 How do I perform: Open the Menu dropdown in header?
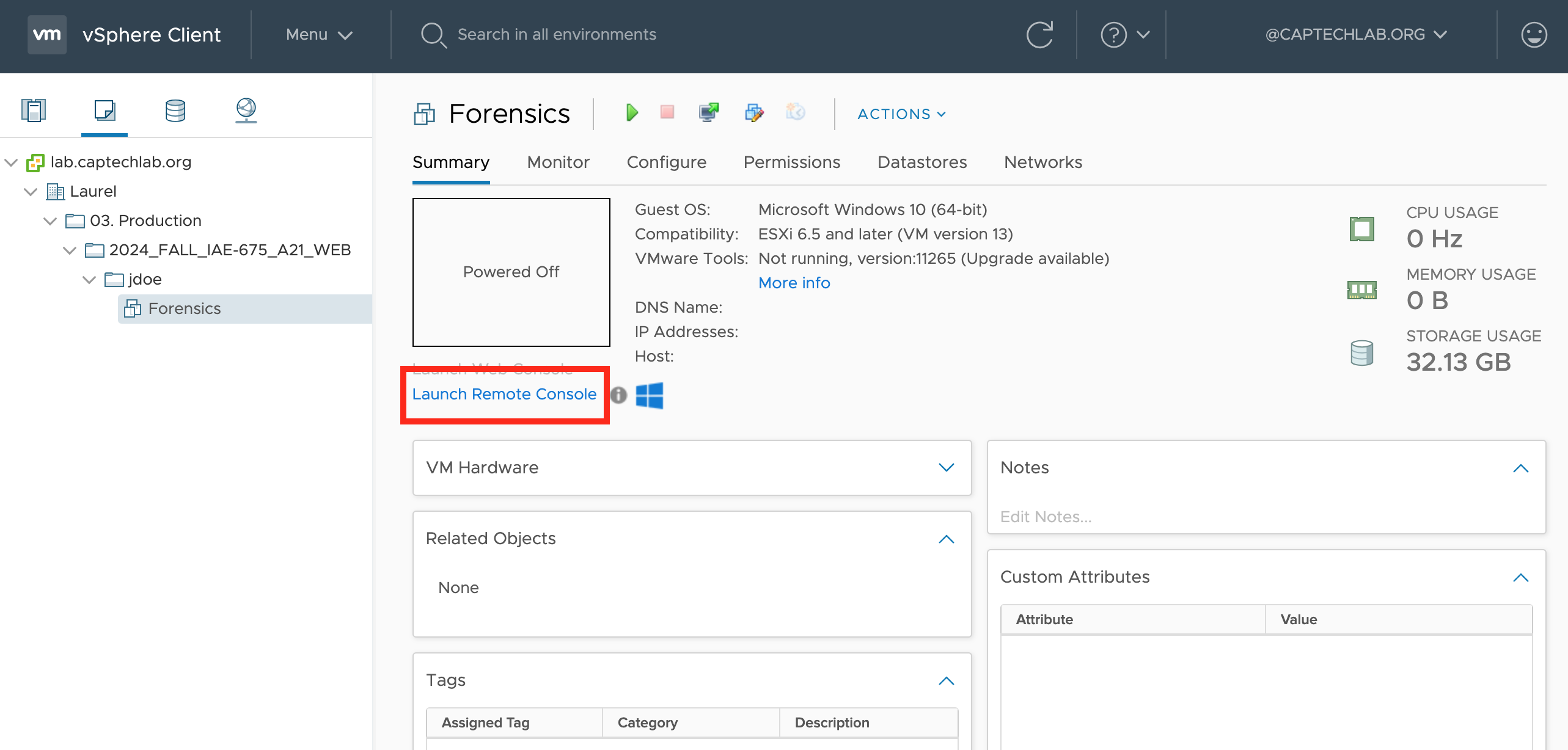[x=319, y=35]
